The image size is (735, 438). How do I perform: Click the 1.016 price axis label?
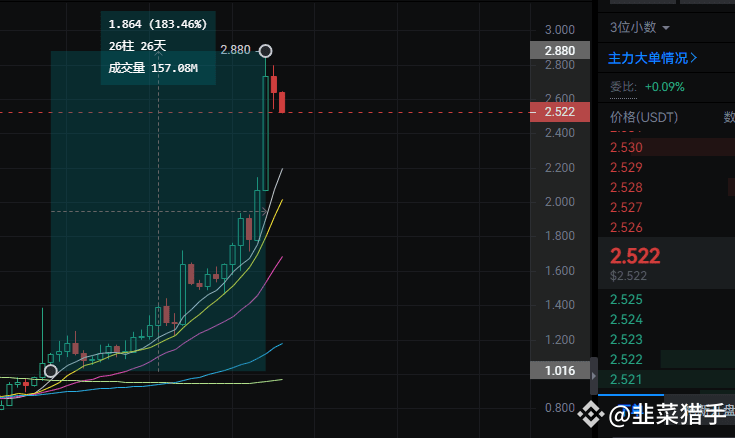click(560, 370)
